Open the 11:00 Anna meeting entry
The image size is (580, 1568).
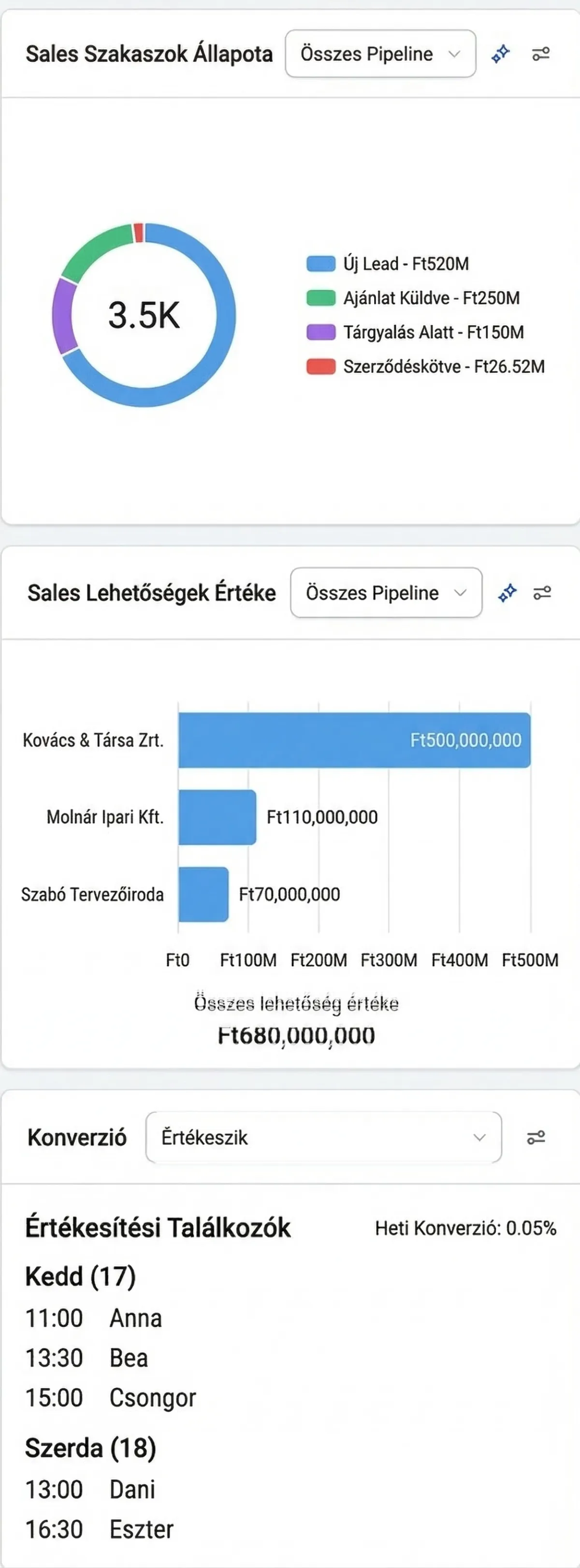tap(94, 1318)
